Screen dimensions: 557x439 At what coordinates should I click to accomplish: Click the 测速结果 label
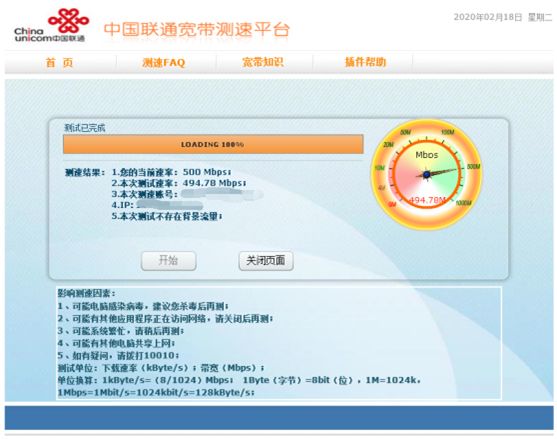[85, 173]
